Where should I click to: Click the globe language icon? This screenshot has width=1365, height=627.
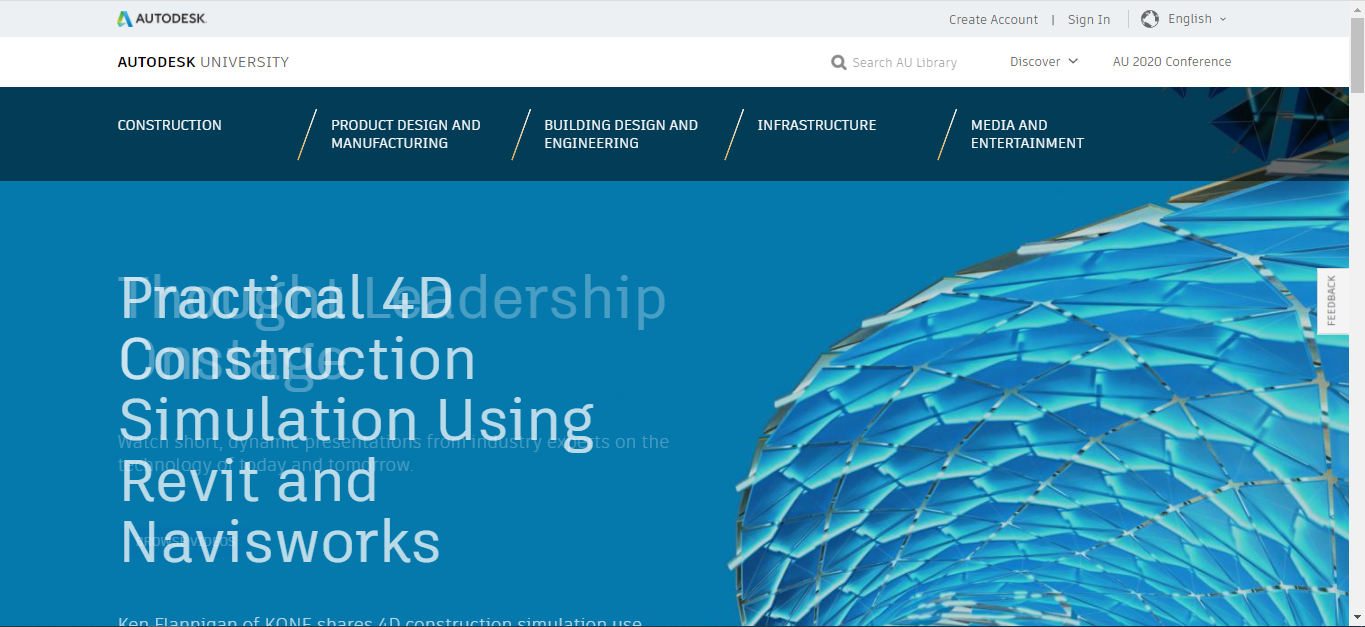tap(1150, 19)
